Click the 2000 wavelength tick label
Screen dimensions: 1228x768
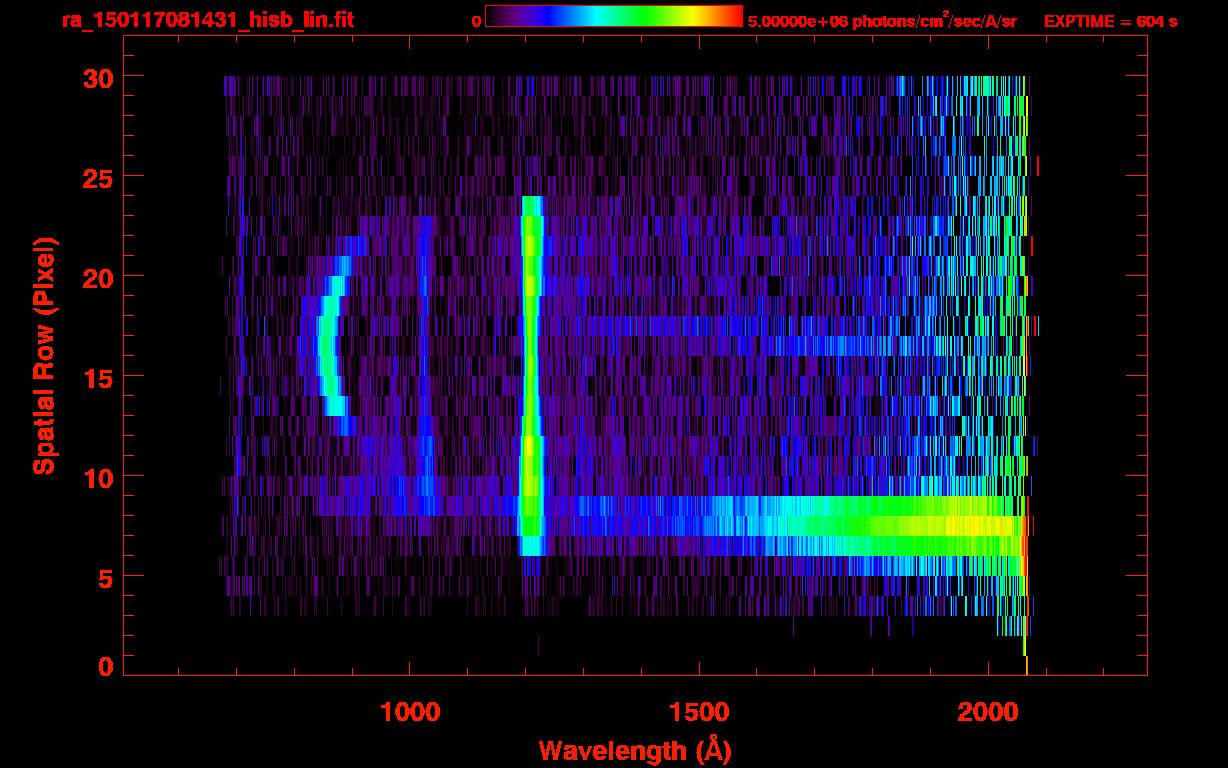(x=986, y=712)
